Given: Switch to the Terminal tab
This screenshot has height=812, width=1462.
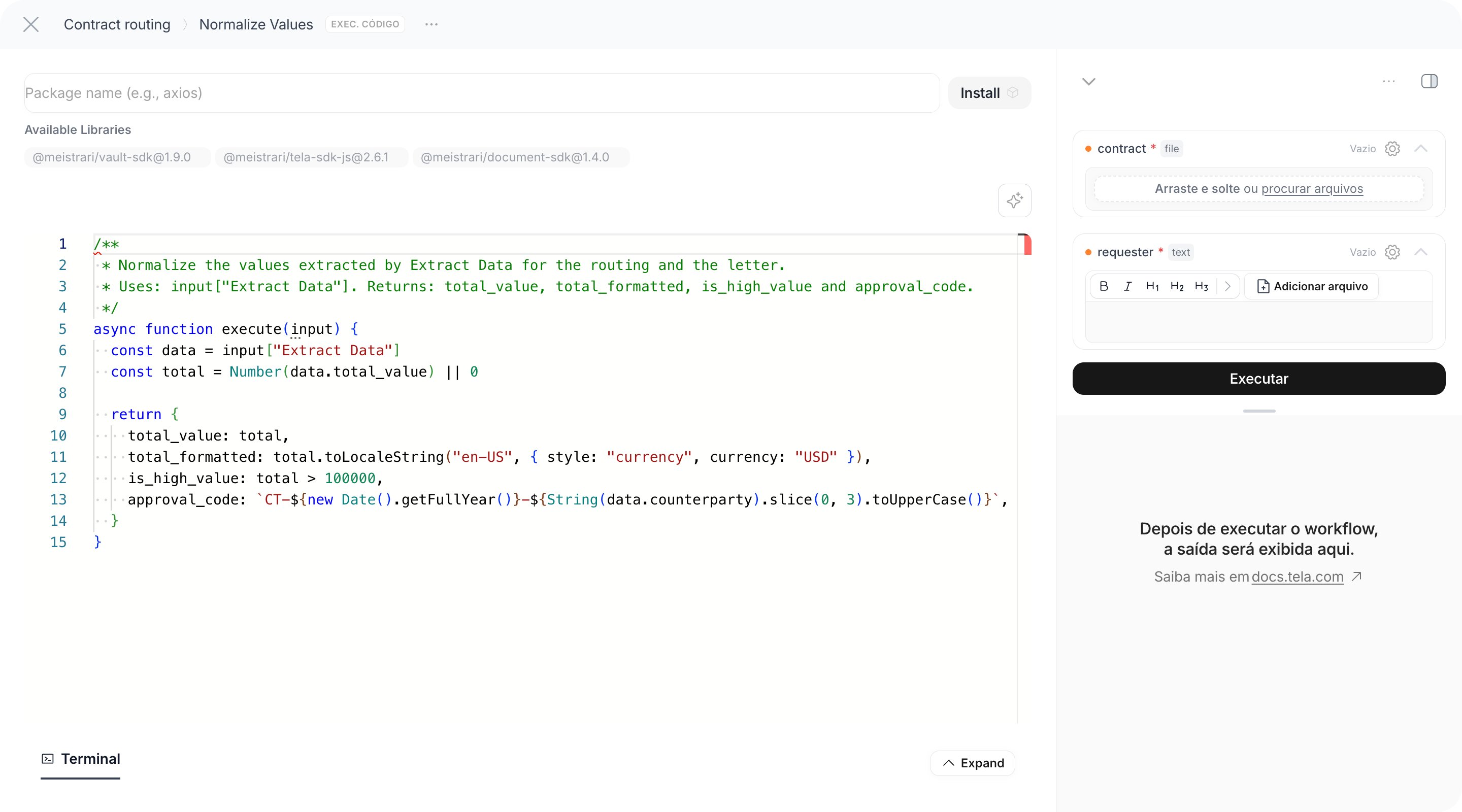Looking at the screenshot, I should [x=81, y=759].
